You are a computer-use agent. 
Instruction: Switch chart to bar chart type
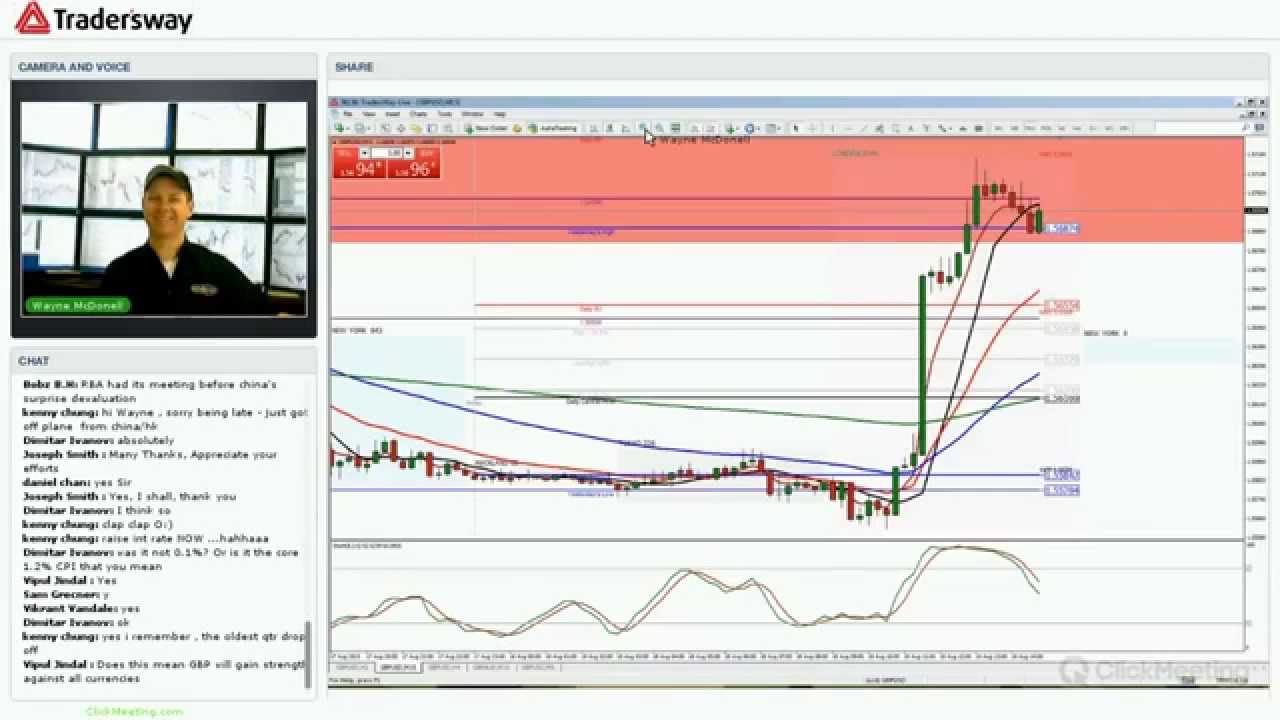pos(593,128)
